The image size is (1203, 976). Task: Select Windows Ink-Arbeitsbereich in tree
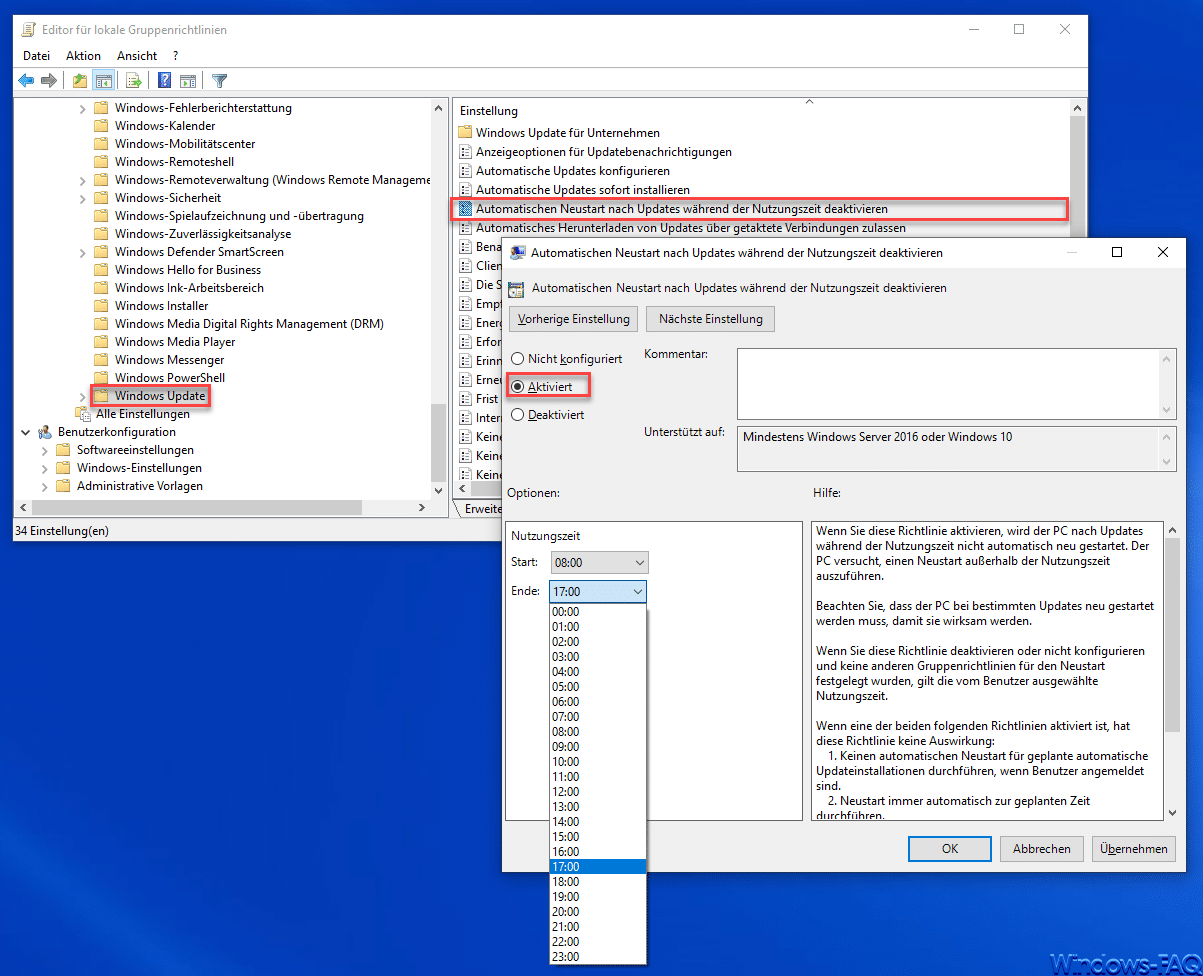click(x=189, y=288)
